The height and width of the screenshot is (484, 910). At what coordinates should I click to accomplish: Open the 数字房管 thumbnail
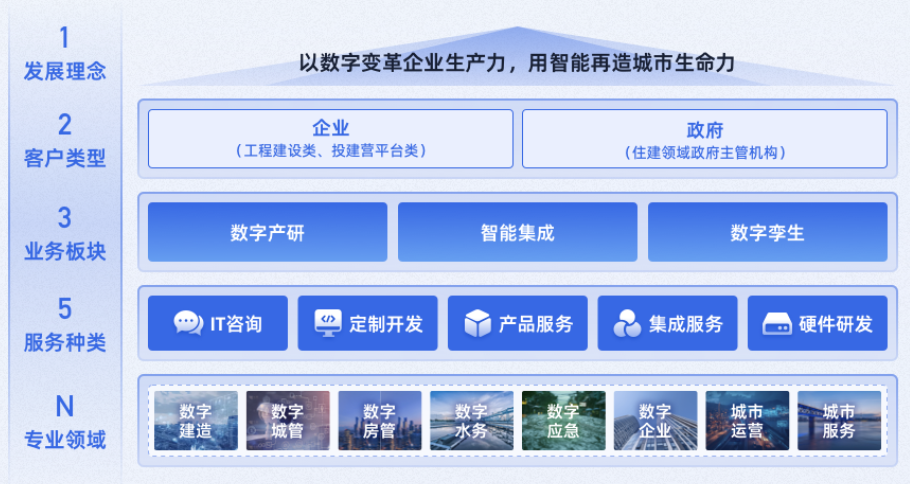click(x=380, y=420)
